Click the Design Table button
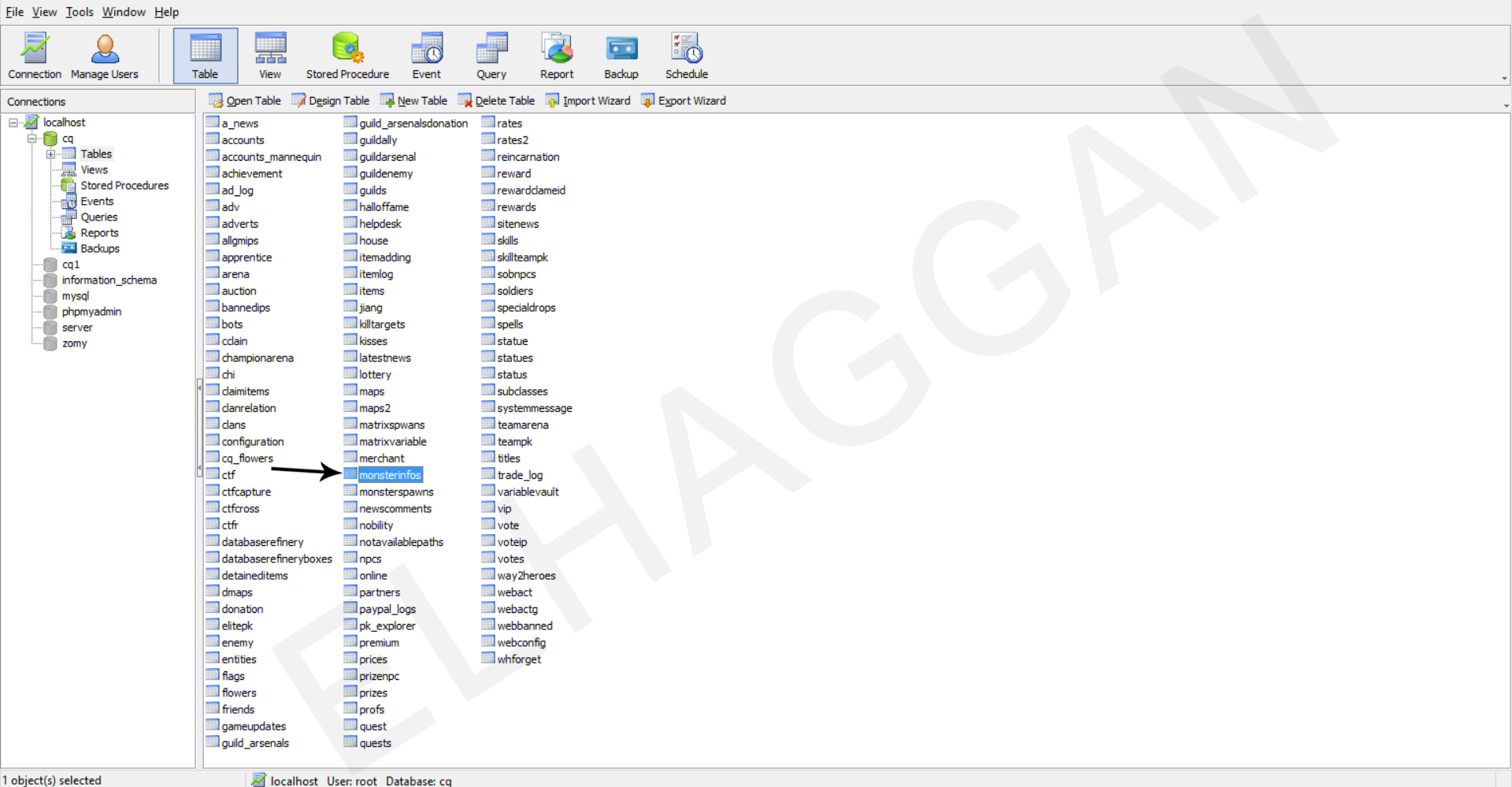Screen dimensions: 1512x787 point(330,101)
